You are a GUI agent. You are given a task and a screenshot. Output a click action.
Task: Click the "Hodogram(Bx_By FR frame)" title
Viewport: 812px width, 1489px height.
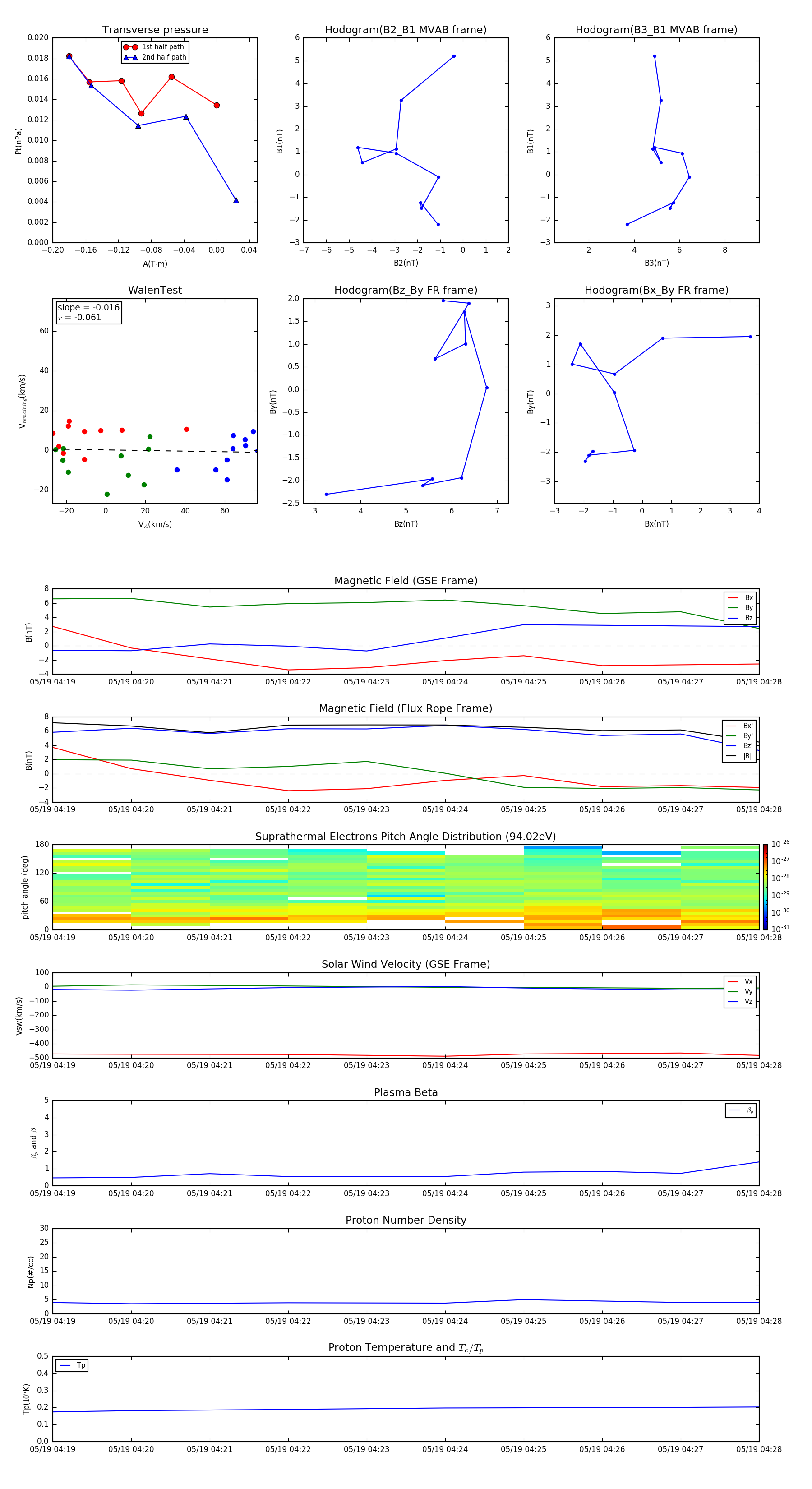[656, 290]
